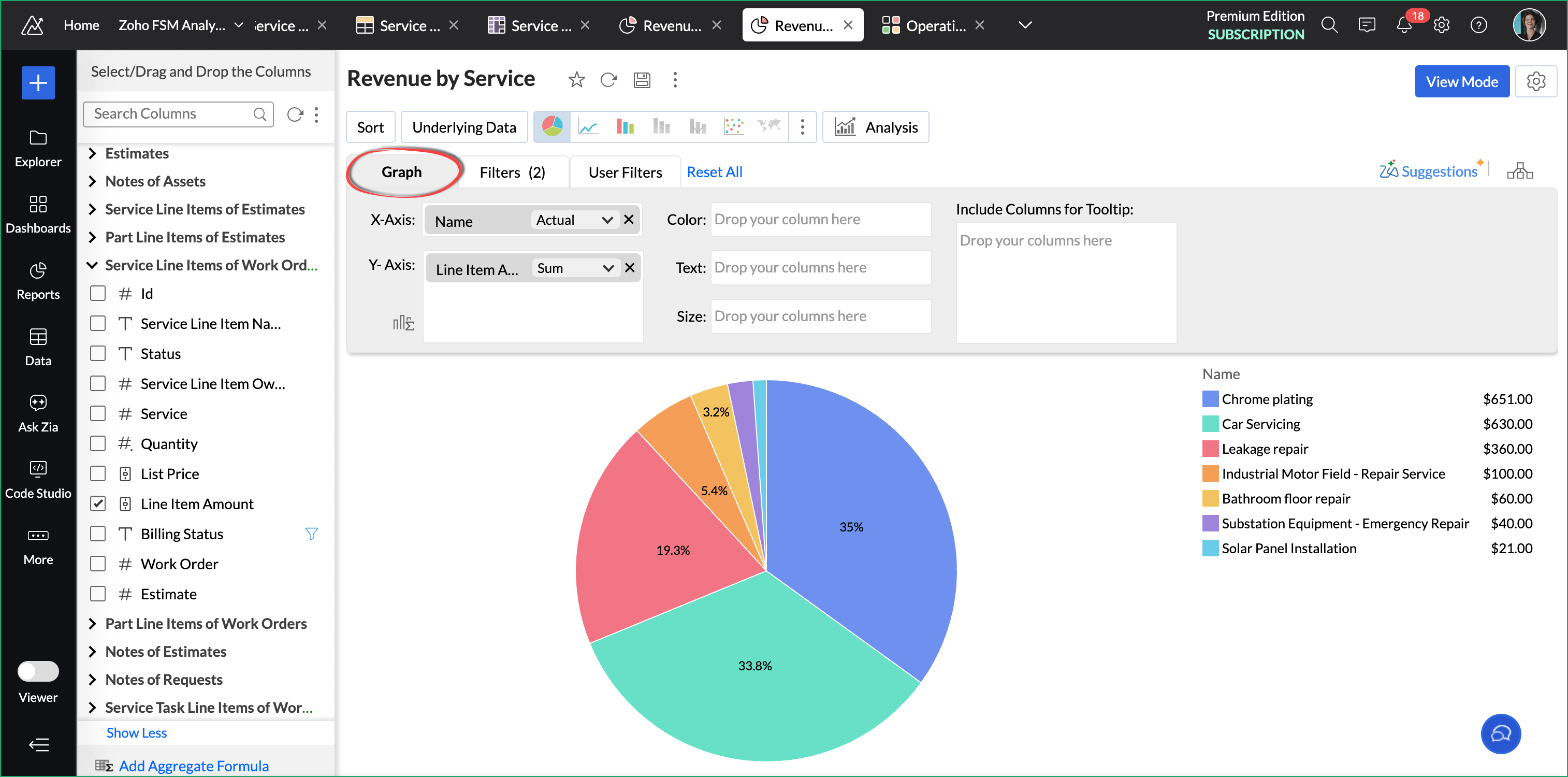Toggle the Viewer switch
Viewport: 1568px width, 777px height.
point(38,671)
